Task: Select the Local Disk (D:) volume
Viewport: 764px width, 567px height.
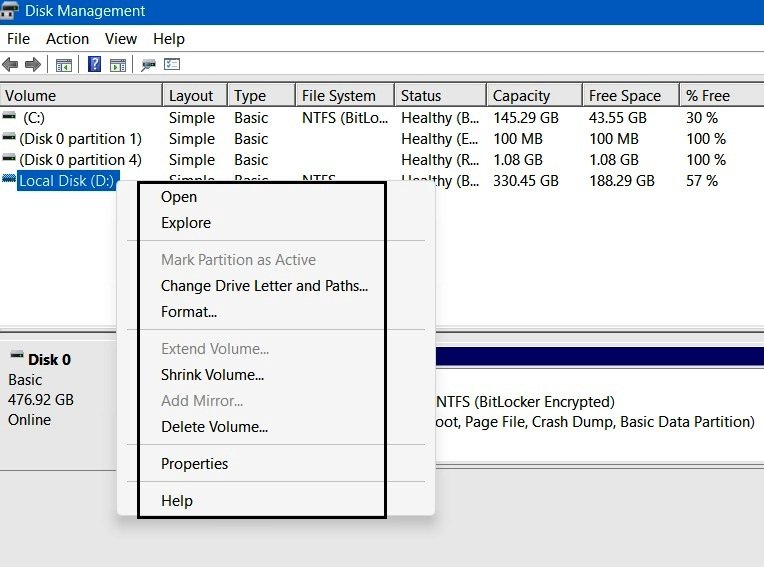Action: click(67, 181)
